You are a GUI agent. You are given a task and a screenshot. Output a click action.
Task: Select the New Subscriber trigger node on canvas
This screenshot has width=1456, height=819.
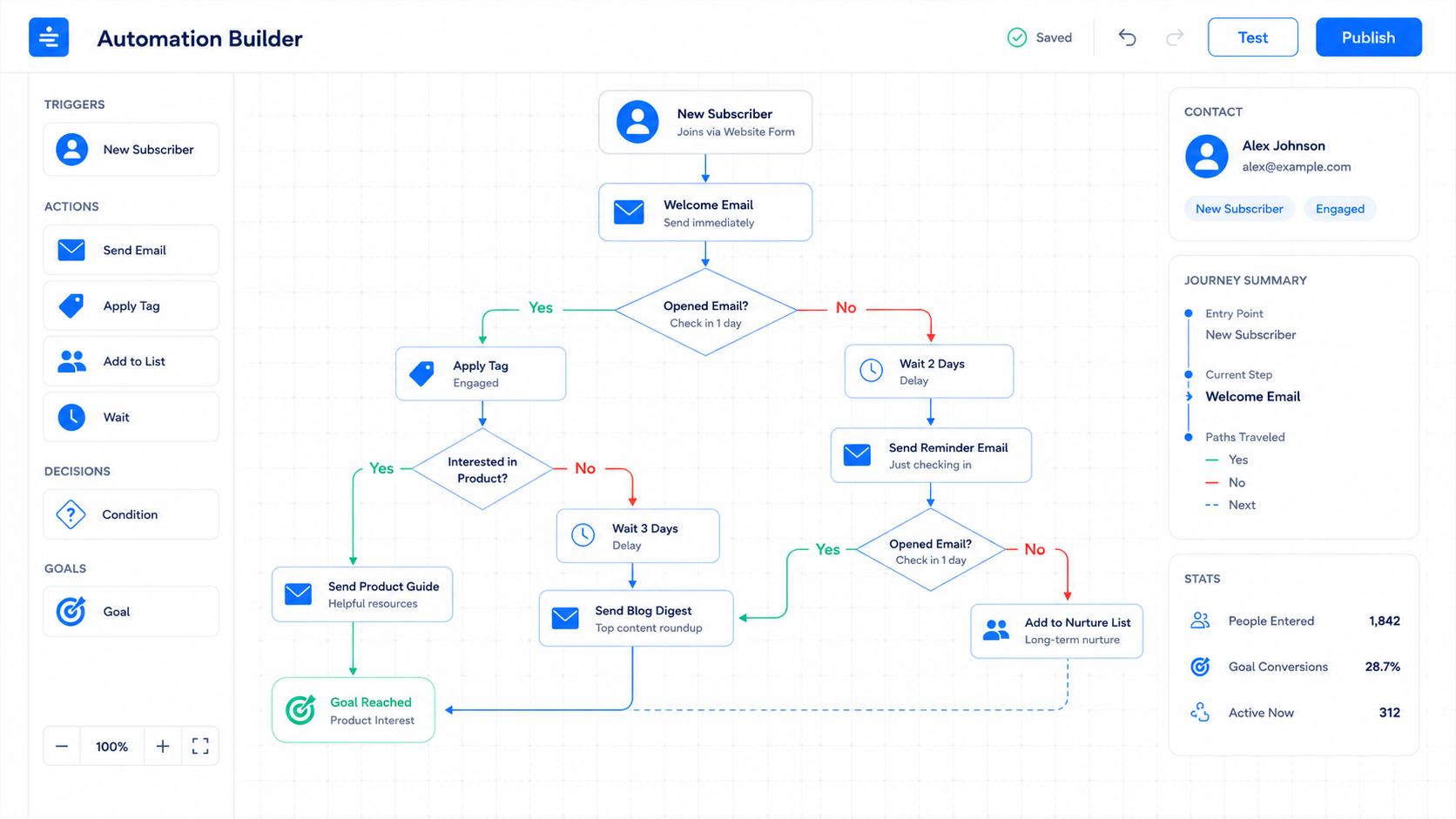pos(705,122)
